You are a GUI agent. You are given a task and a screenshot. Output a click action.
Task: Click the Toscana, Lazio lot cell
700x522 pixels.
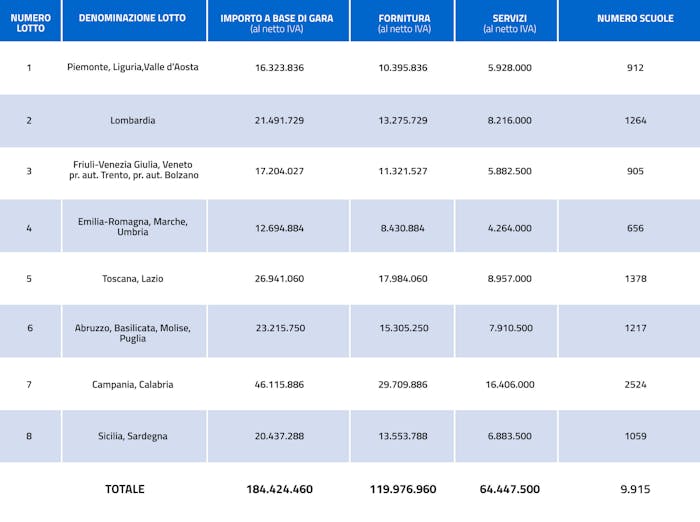[x=133, y=278]
